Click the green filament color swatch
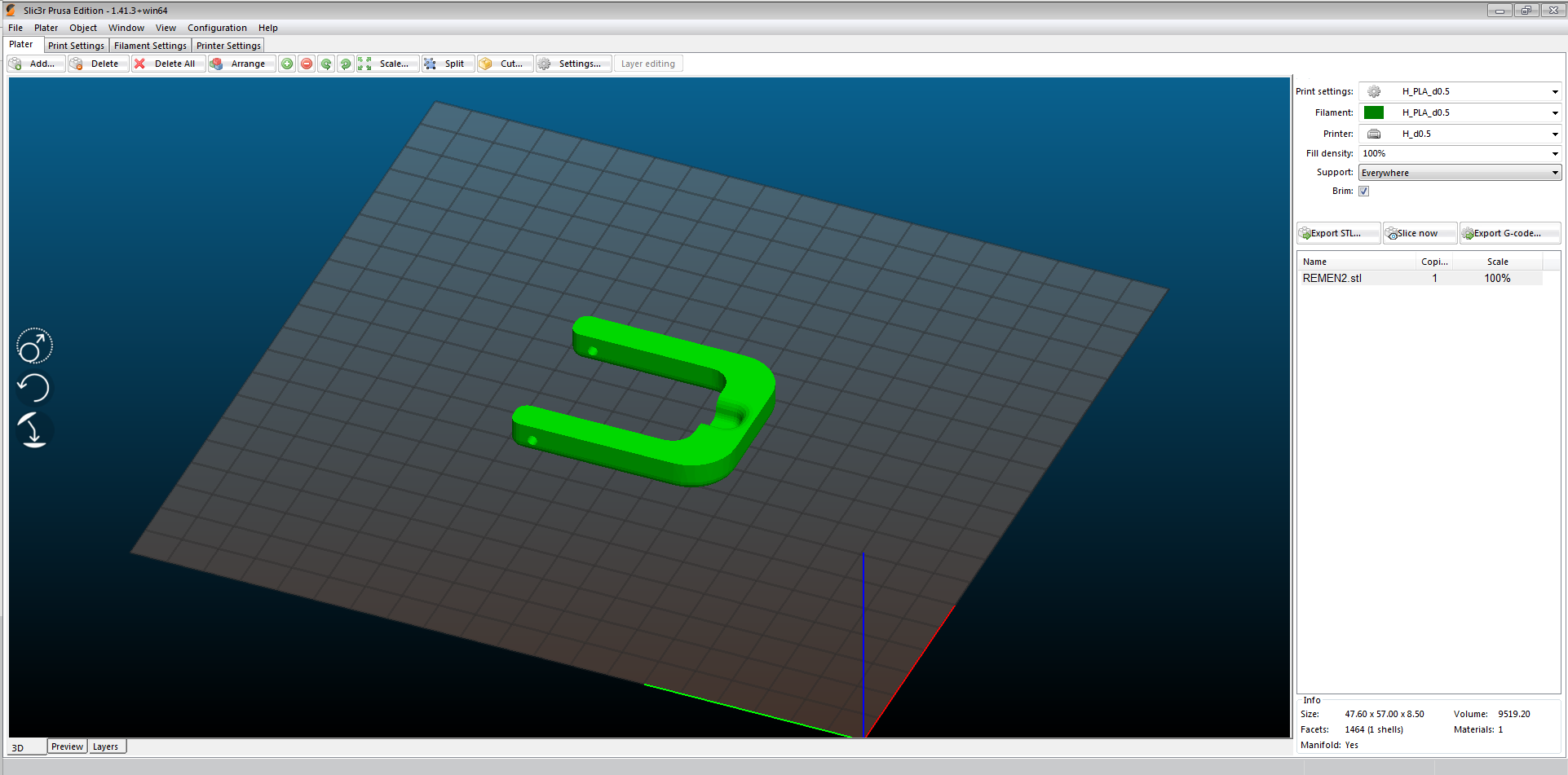 (x=1374, y=112)
